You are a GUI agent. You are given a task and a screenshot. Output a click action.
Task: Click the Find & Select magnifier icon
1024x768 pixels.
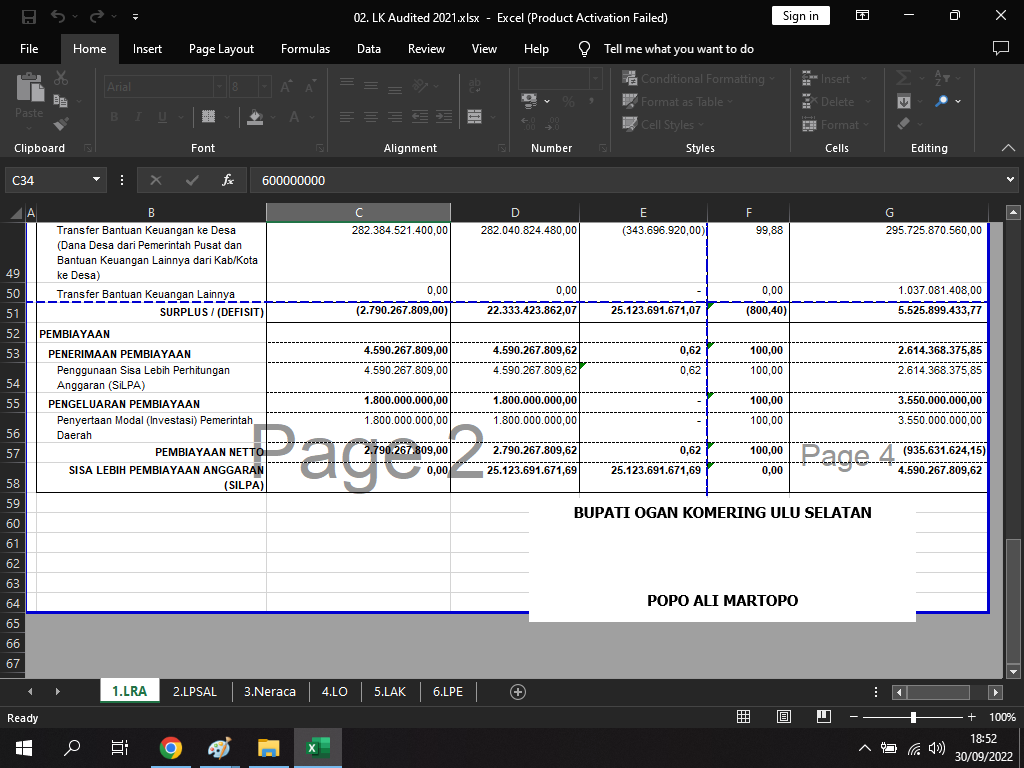[x=942, y=101]
